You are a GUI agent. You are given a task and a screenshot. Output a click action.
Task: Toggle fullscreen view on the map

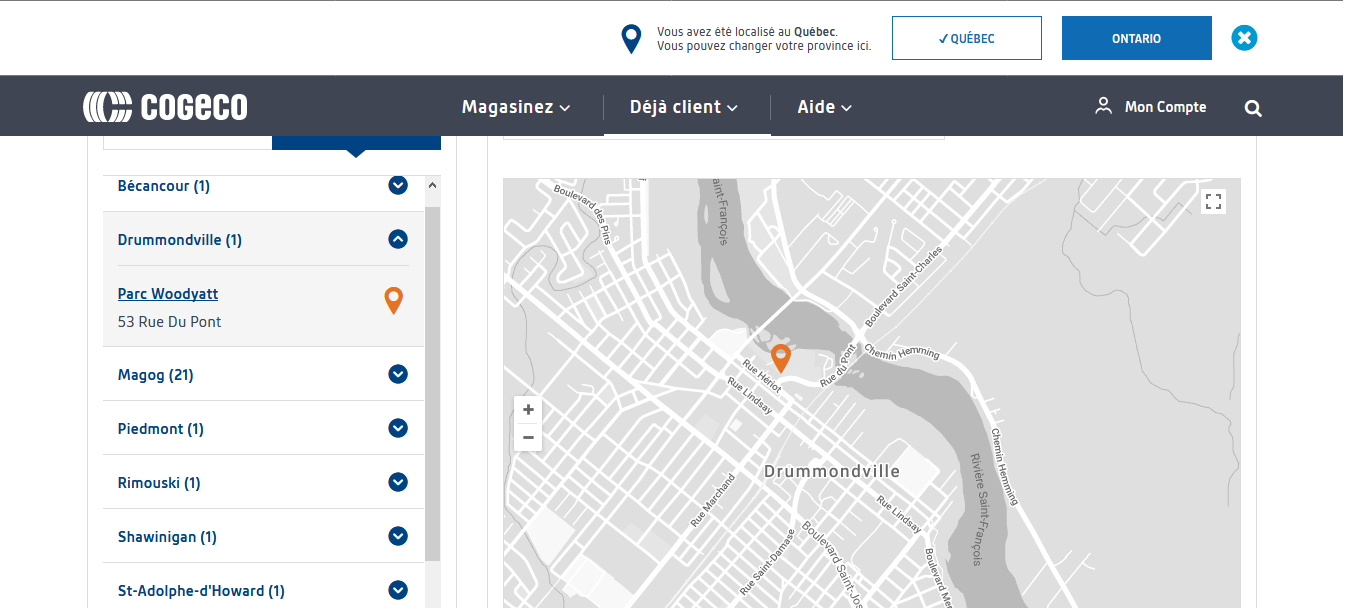click(1214, 202)
